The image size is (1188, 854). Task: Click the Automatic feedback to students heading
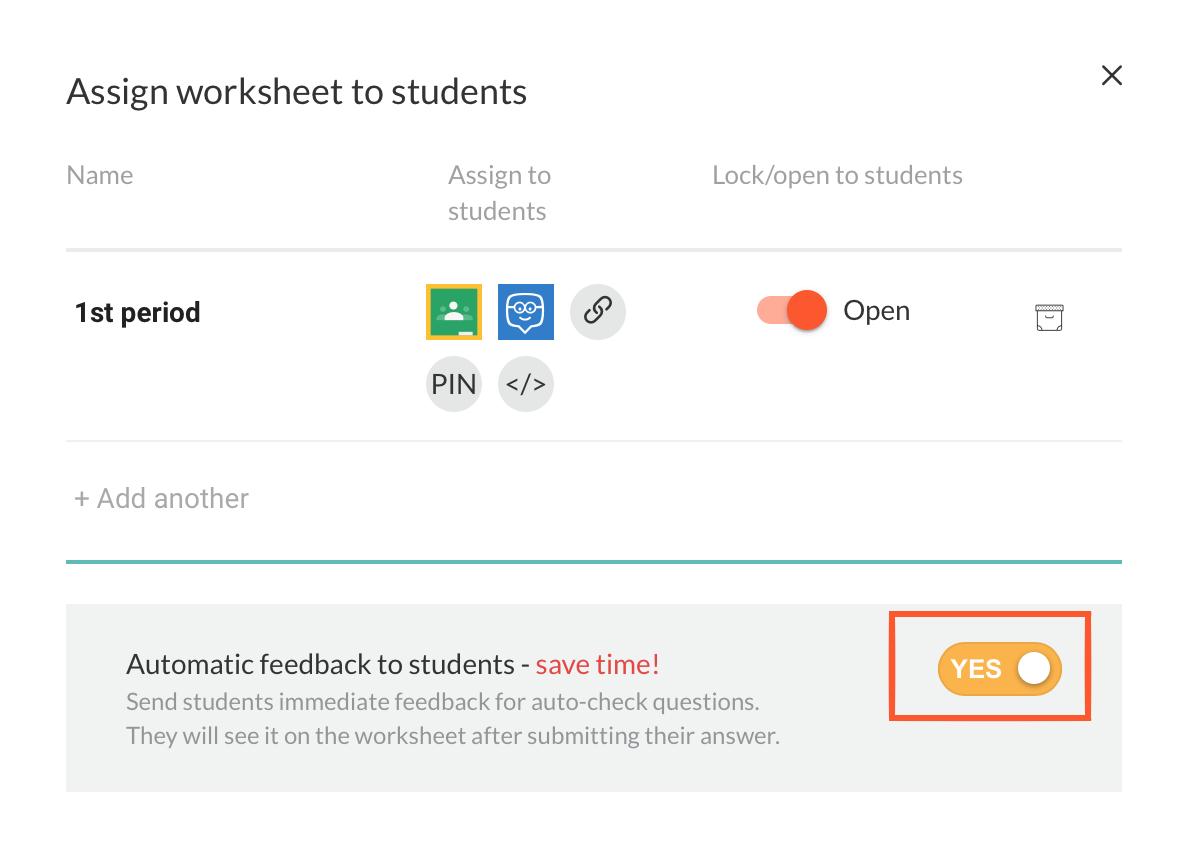click(320, 664)
